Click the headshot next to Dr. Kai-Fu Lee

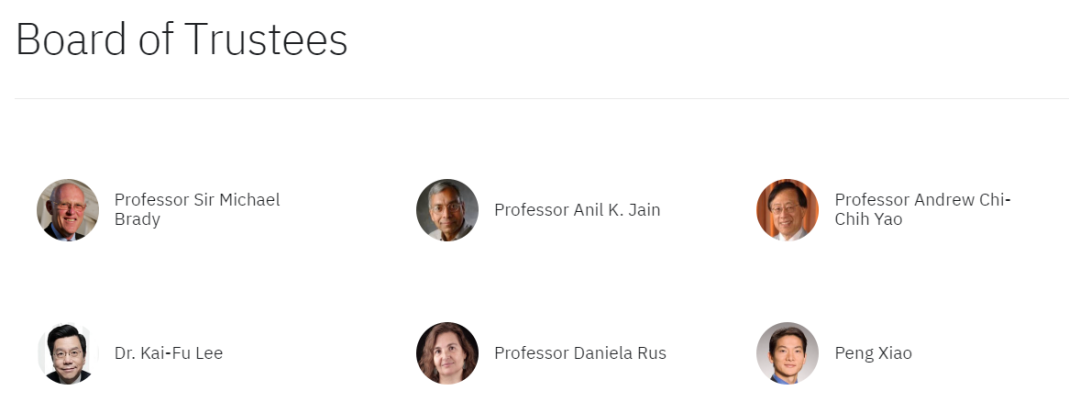pos(68,353)
